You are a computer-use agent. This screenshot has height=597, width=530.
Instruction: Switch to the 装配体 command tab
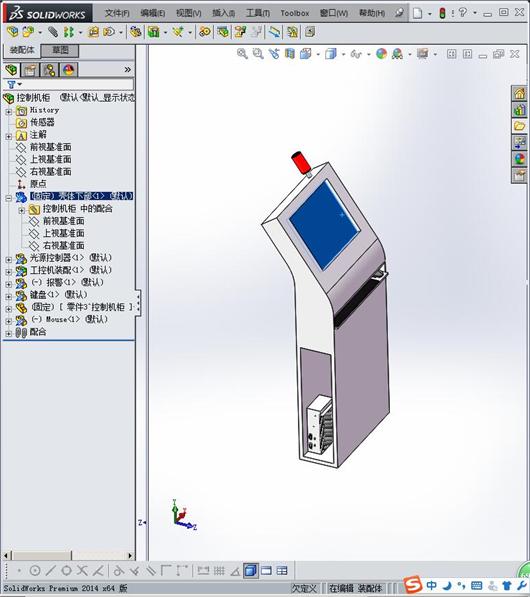pos(22,50)
